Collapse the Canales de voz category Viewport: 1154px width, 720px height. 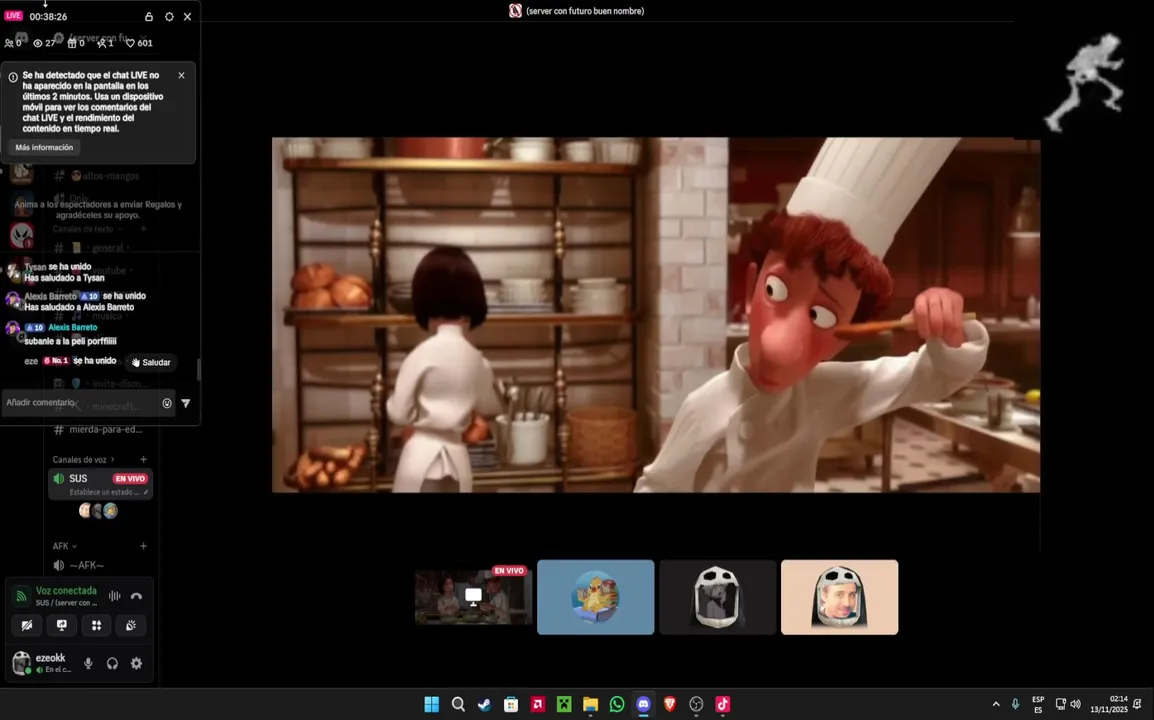coord(83,459)
